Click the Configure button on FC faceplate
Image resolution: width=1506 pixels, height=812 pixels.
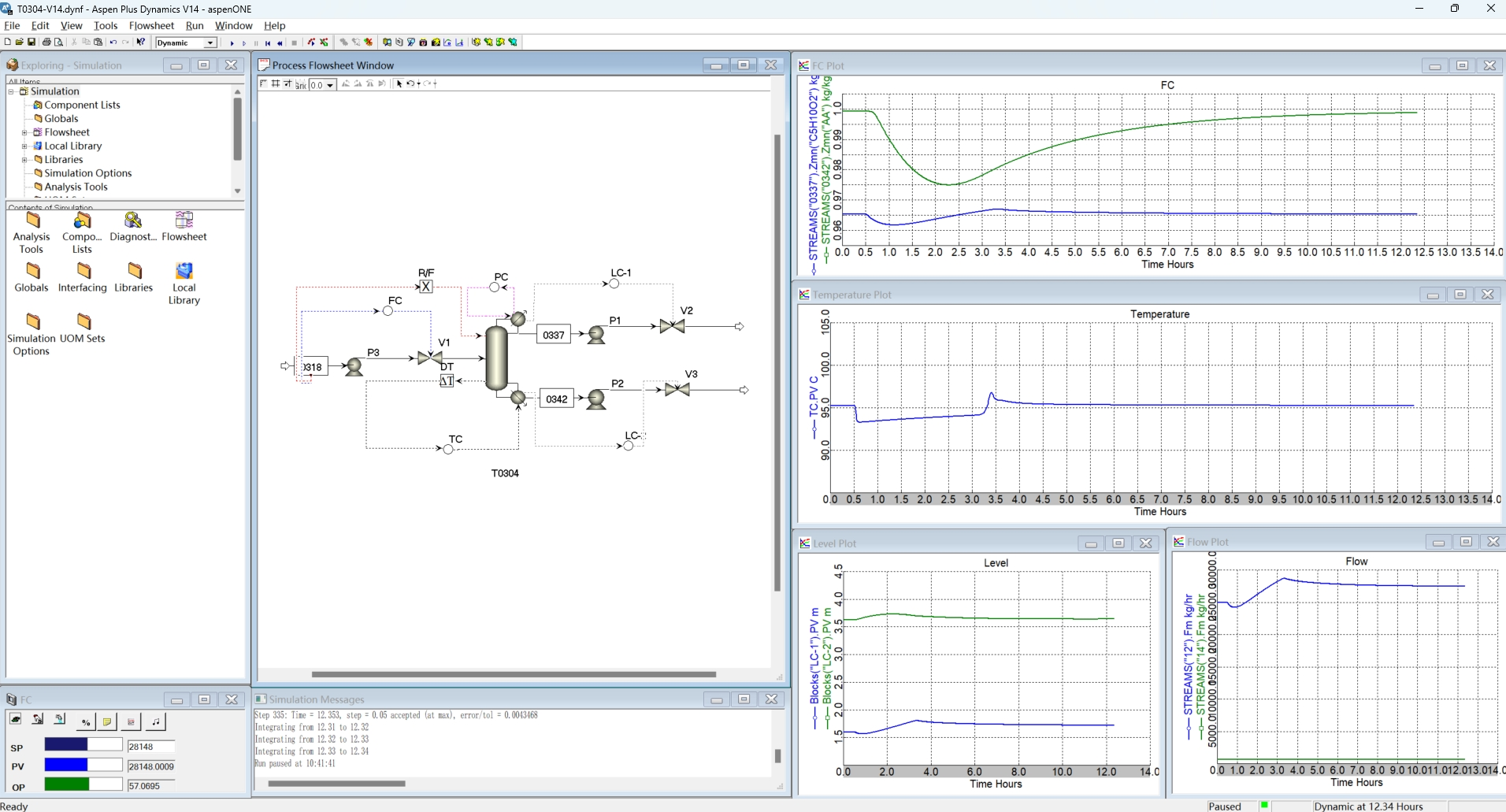108,721
